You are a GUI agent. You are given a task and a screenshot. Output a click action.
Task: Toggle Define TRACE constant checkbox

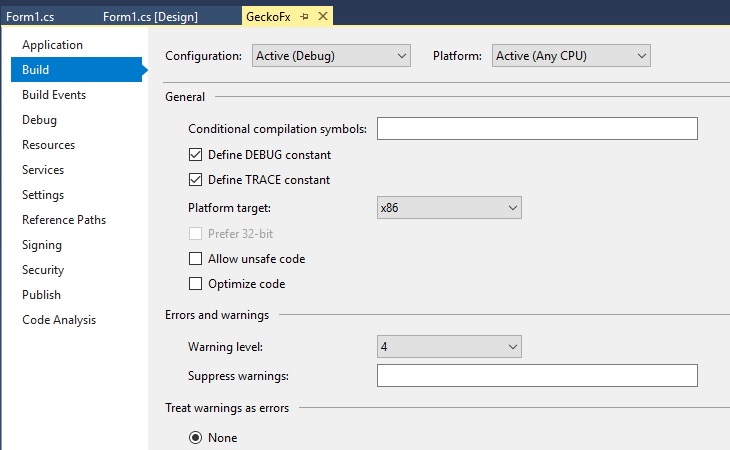pos(195,180)
